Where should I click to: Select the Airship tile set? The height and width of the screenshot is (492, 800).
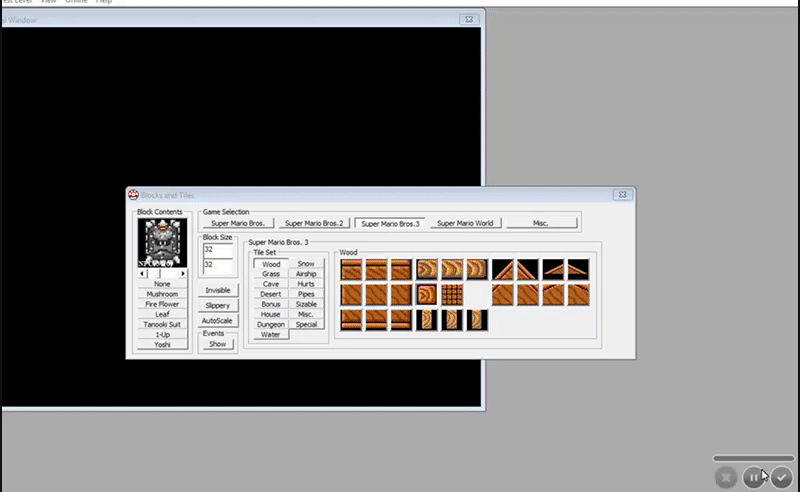pos(306,274)
